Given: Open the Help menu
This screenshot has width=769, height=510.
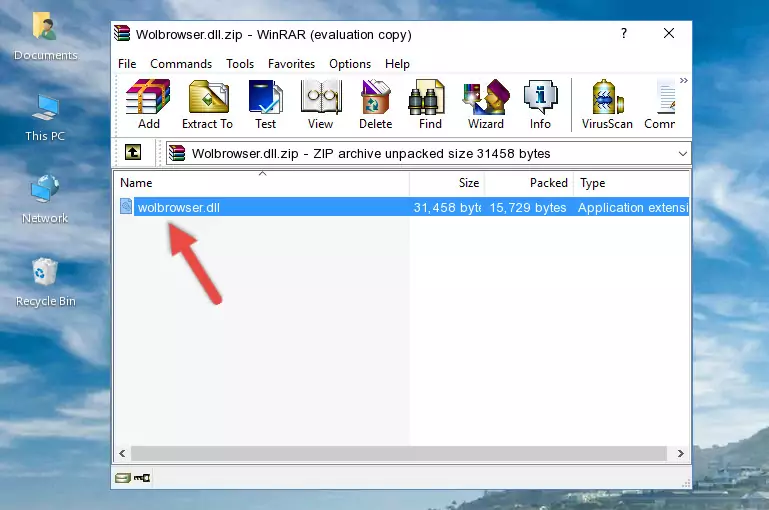Looking at the screenshot, I should pyautogui.click(x=397, y=64).
